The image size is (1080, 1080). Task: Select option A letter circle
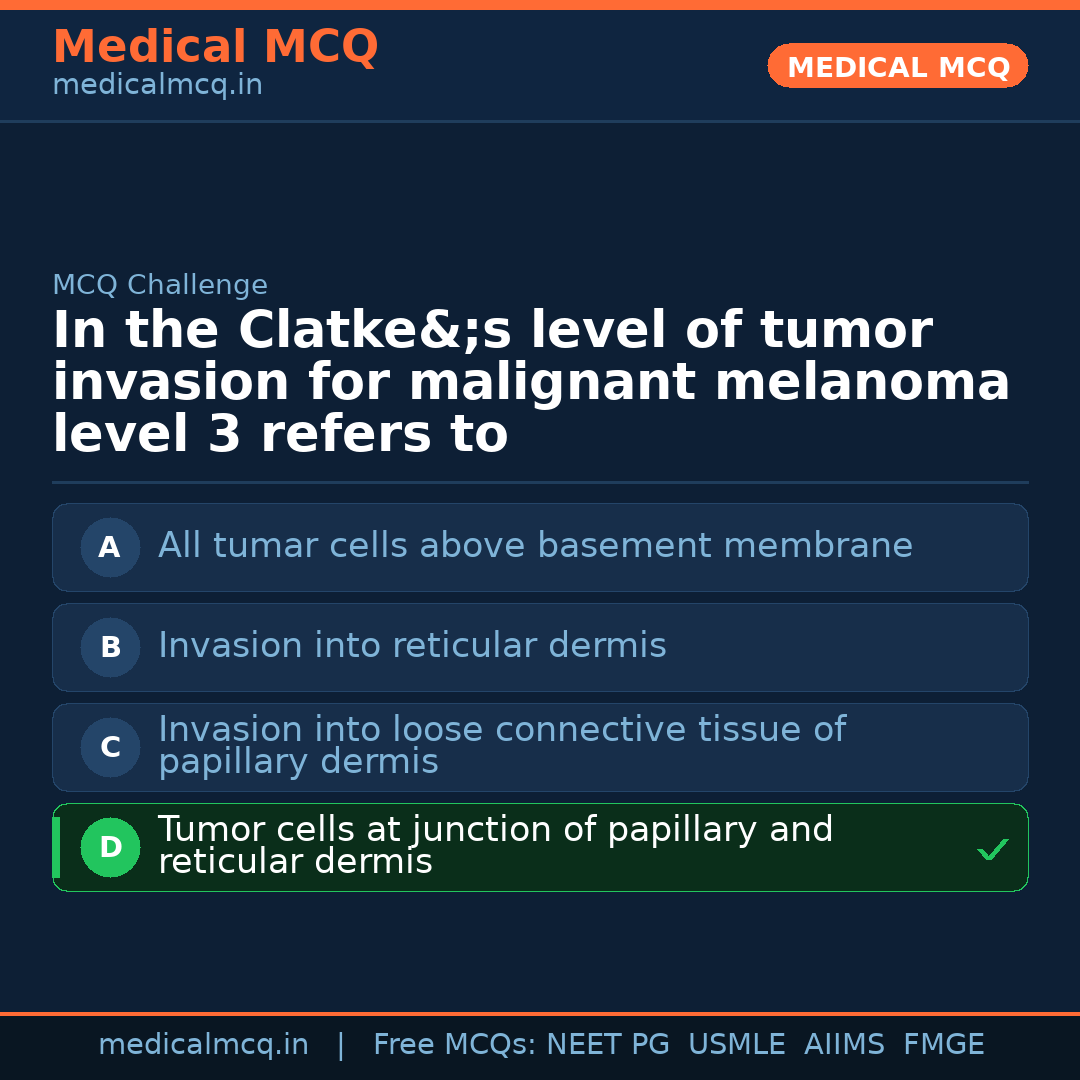pos(110,547)
